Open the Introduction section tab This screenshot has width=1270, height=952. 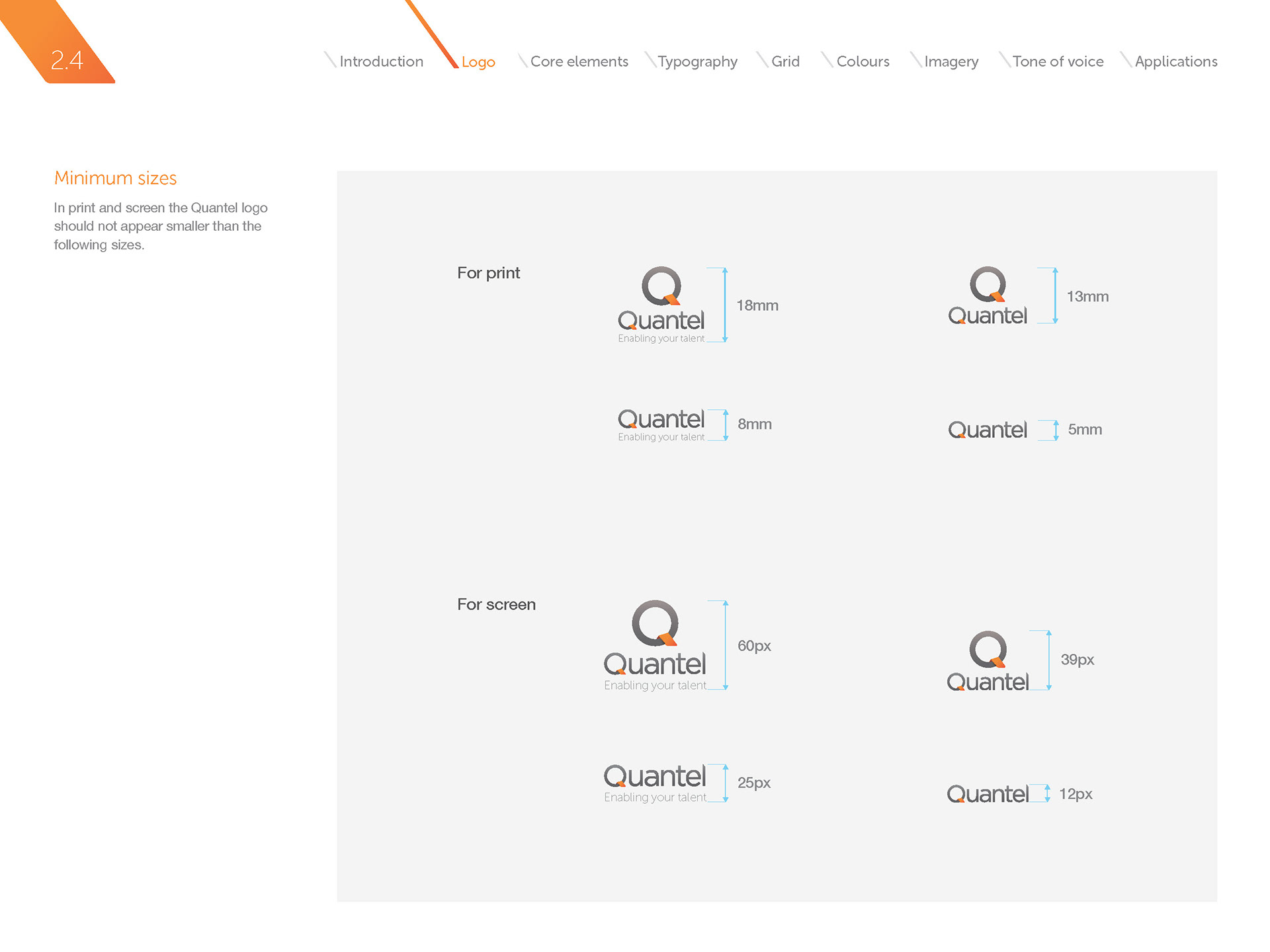(381, 61)
